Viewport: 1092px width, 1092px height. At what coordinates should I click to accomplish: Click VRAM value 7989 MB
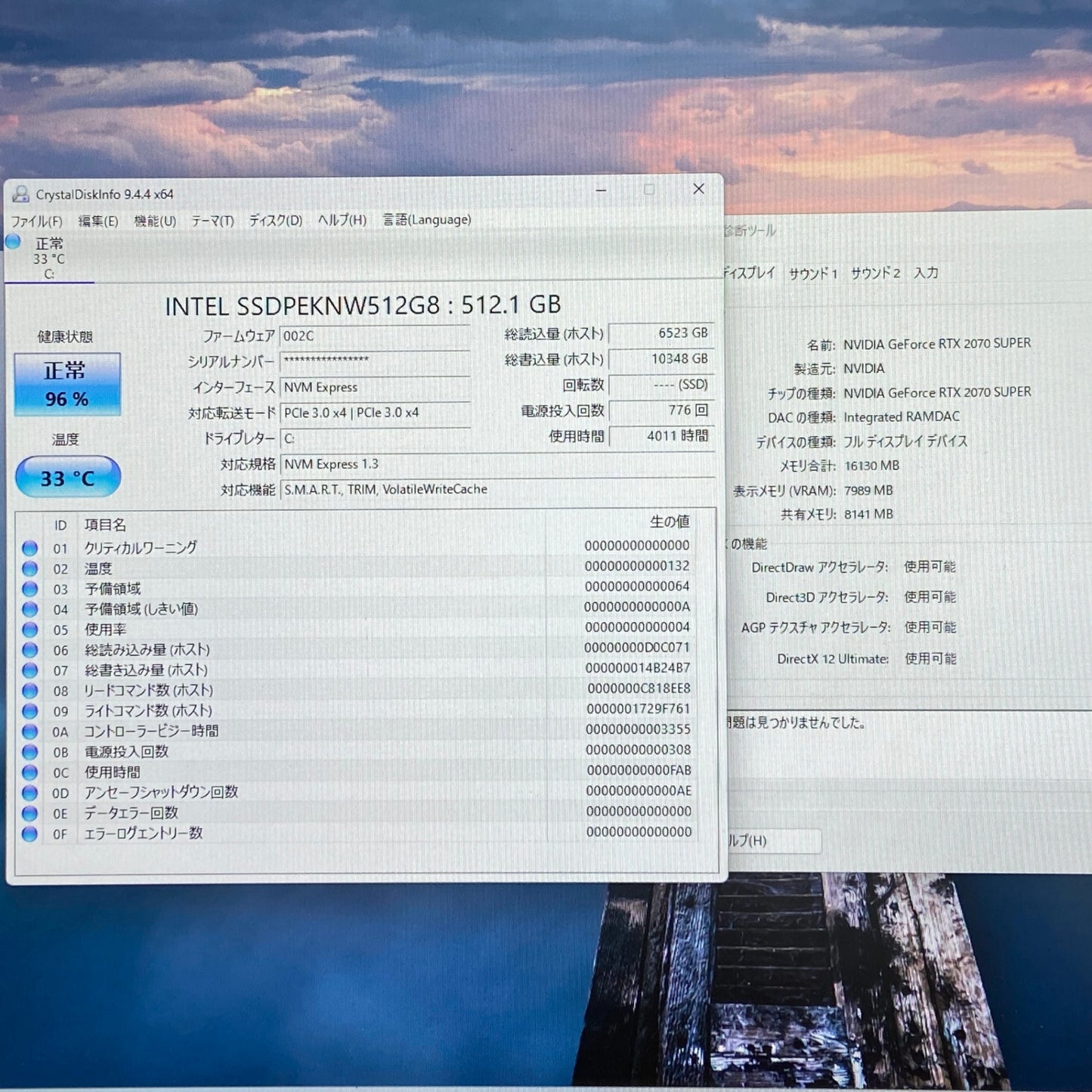tap(868, 490)
